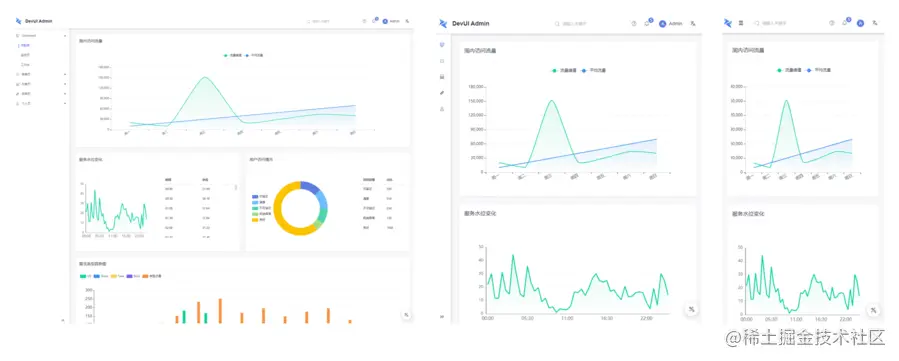The width and height of the screenshot is (899, 361).
Task: Click the DevUI logo in the middle screenshot
Action: [443, 23]
